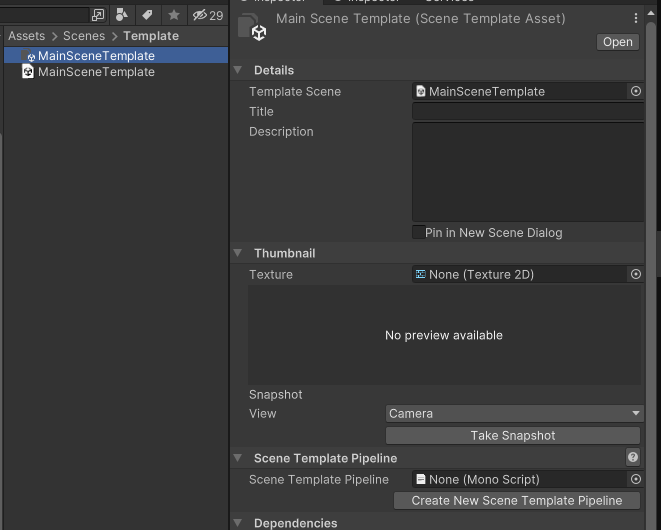Click the Project search field
Viewport: 661px width, 530px height.
coord(44,16)
